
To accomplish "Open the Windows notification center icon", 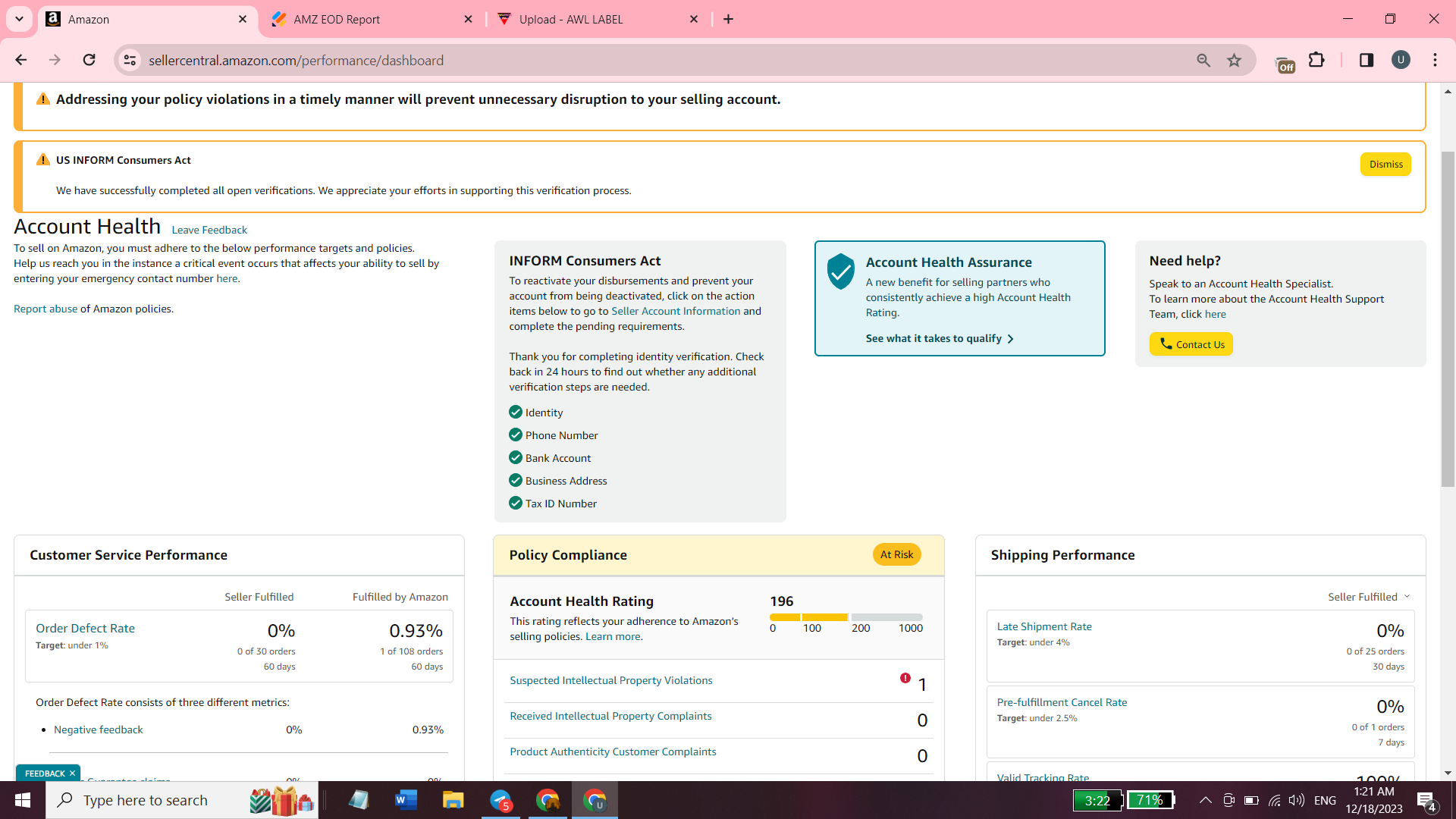I will coord(1426,801).
